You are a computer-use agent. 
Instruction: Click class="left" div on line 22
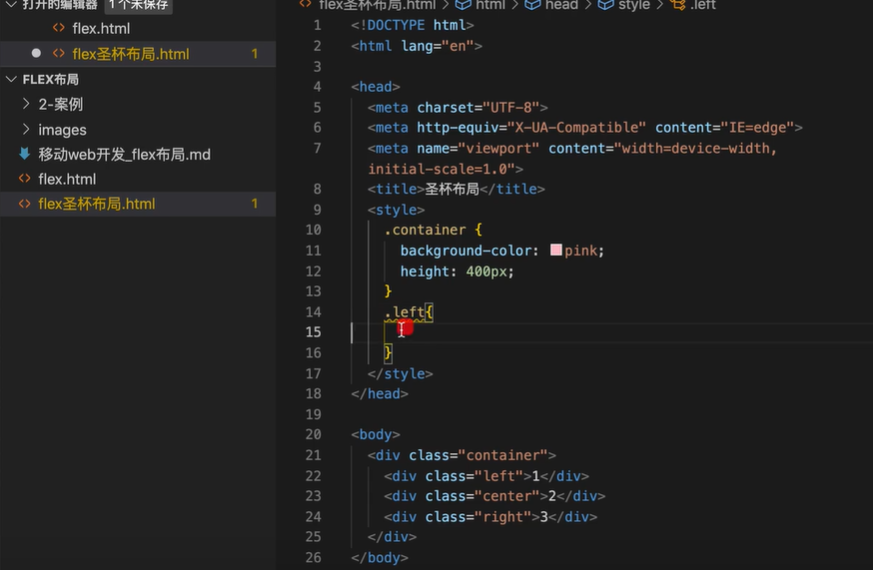487,476
